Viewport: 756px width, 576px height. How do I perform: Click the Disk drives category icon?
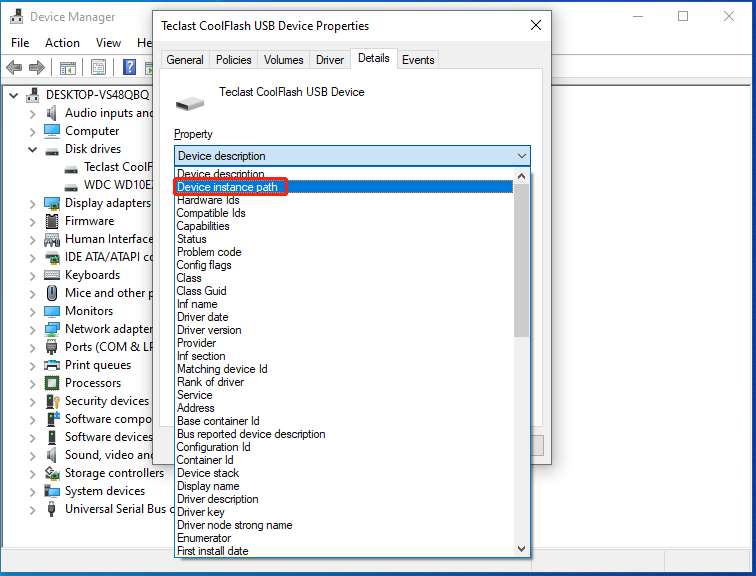[x=52, y=151]
